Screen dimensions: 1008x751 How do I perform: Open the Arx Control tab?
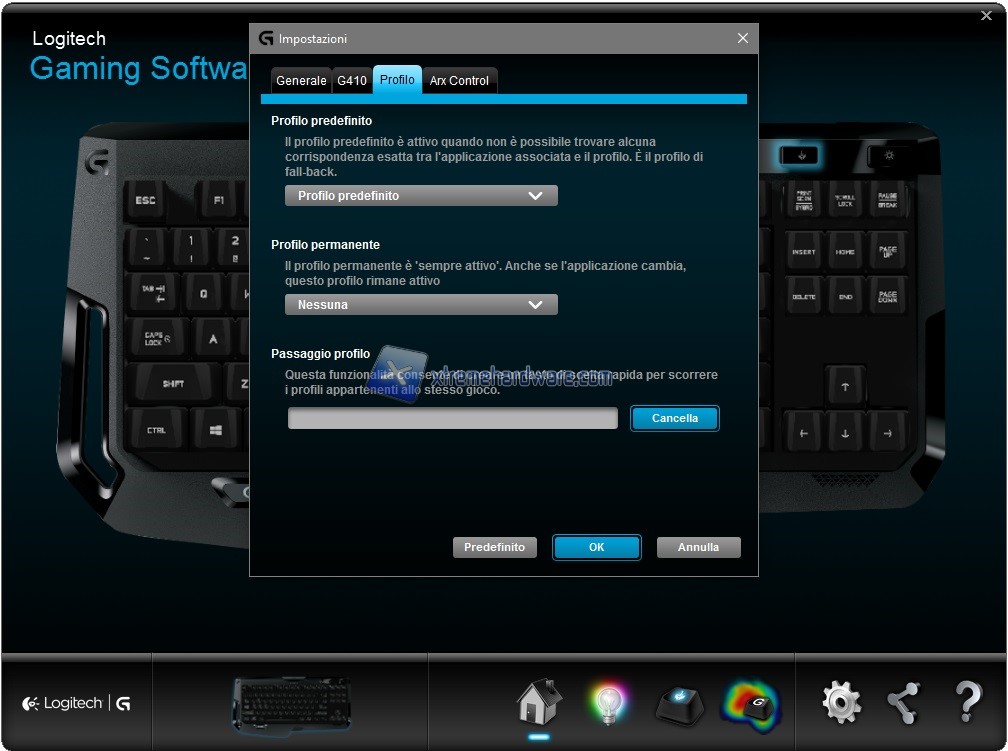[x=459, y=81]
